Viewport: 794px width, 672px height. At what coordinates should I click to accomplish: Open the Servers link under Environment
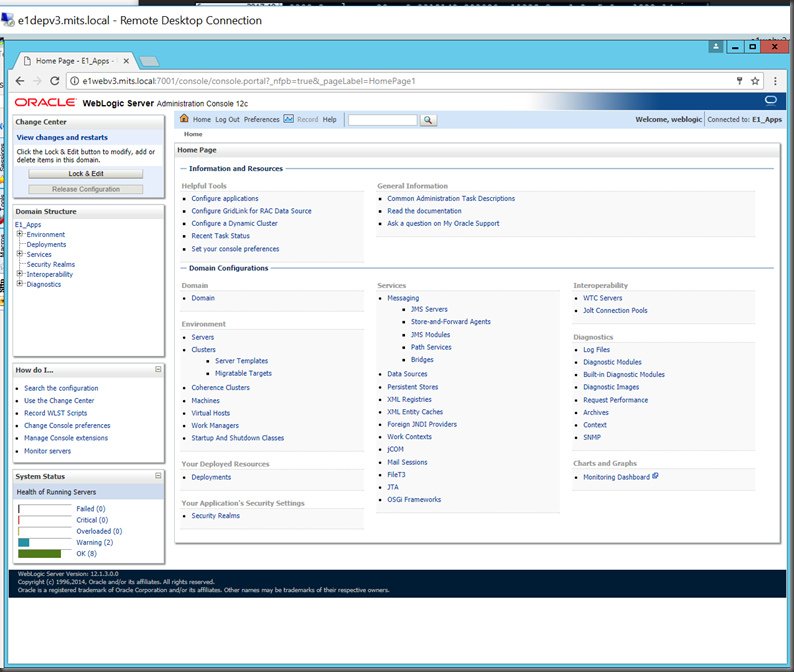(203, 337)
